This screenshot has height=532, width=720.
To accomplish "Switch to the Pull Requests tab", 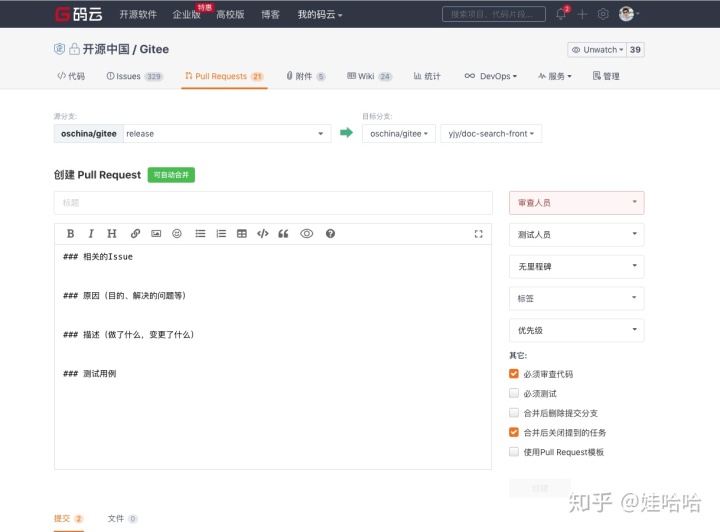I will [x=224, y=76].
